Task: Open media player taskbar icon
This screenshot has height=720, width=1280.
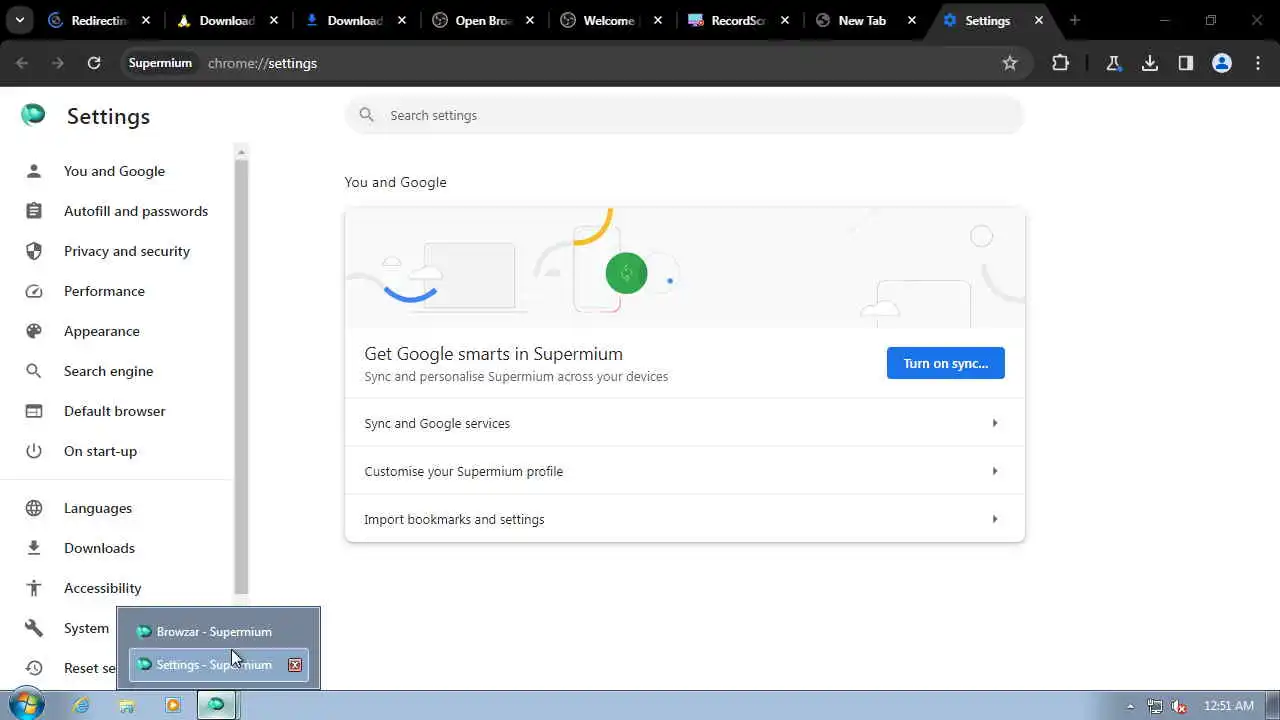Action: click(173, 705)
